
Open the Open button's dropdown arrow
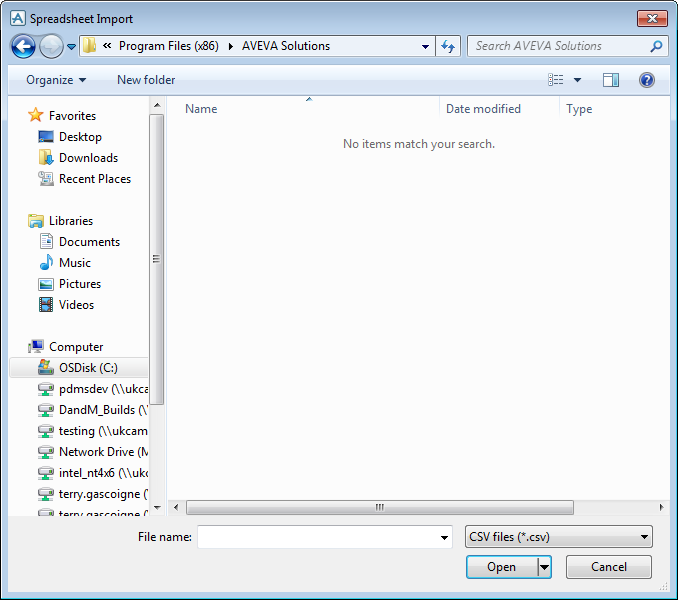coord(544,567)
